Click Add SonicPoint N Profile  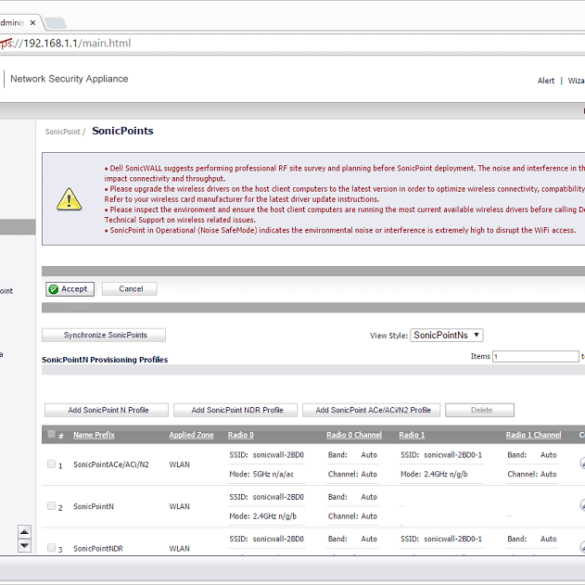107,410
